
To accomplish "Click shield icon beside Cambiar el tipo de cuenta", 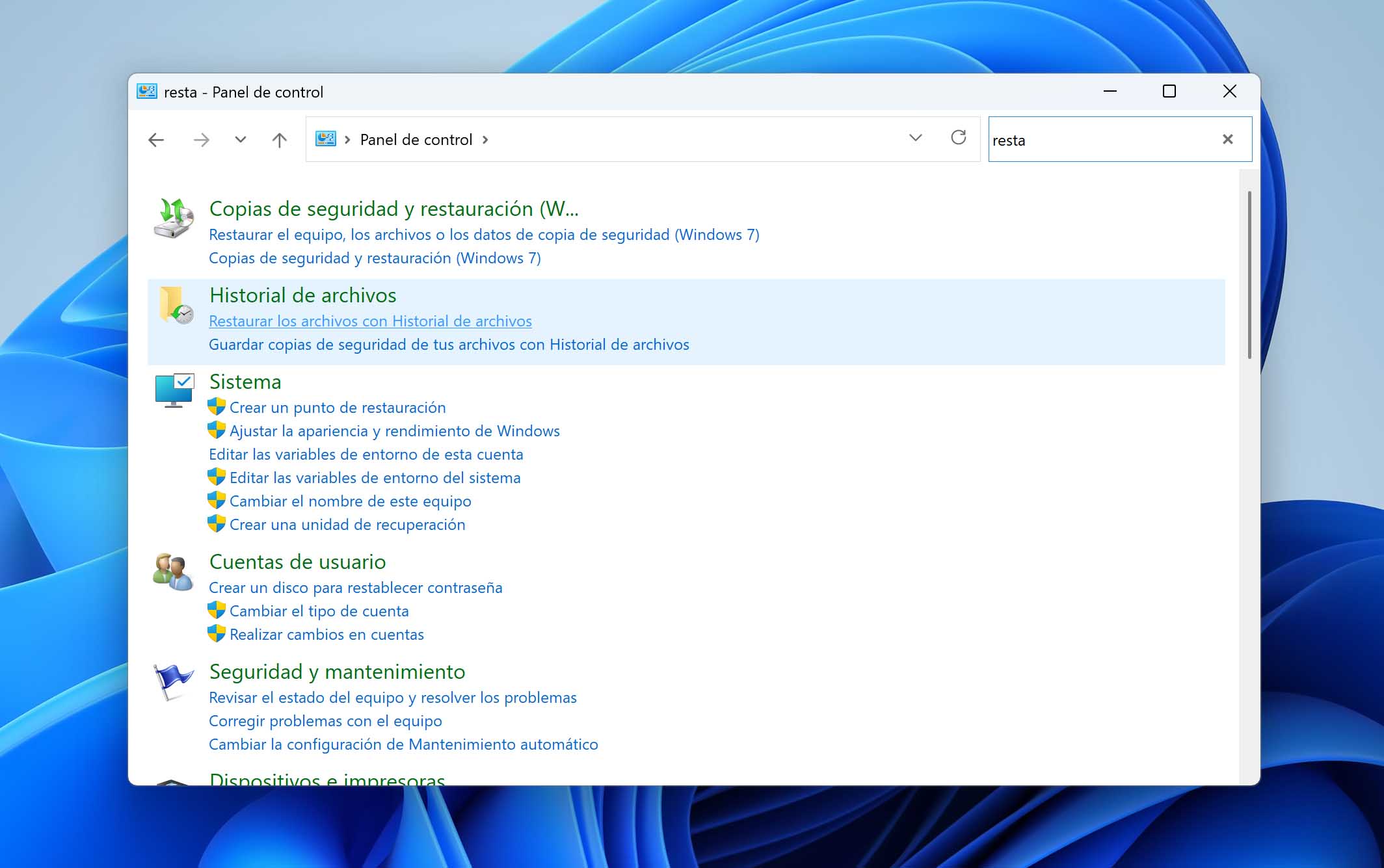I will (x=217, y=611).
